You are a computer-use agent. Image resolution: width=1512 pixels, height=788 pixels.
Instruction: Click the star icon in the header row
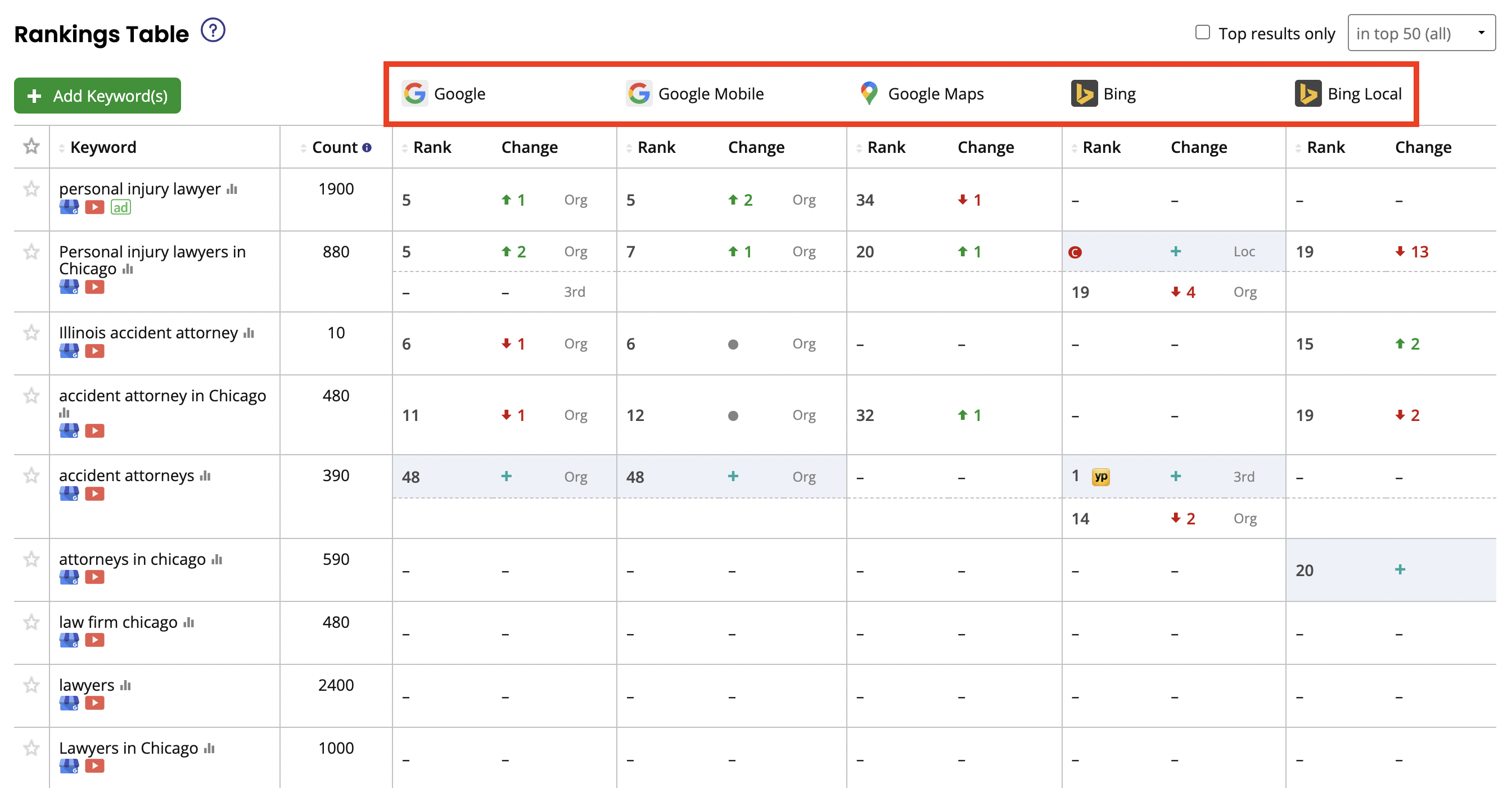31,146
